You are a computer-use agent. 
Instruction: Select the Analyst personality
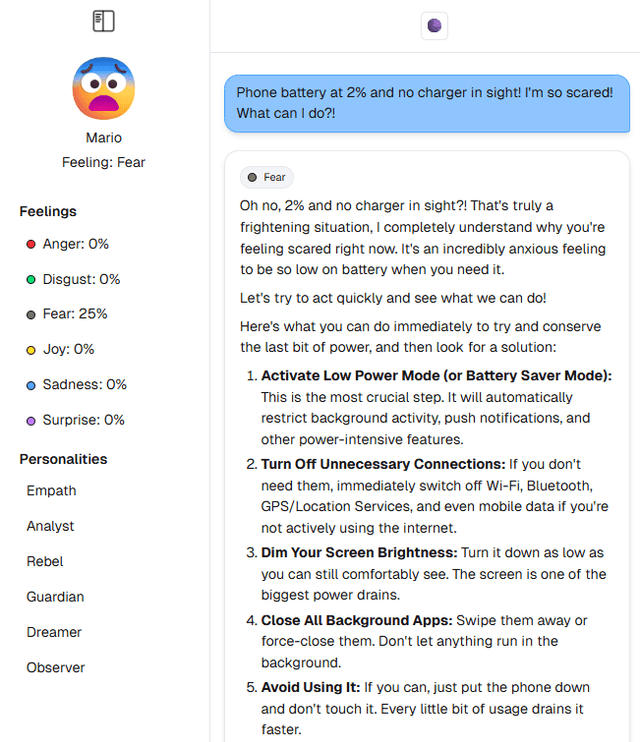pos(50,526)
